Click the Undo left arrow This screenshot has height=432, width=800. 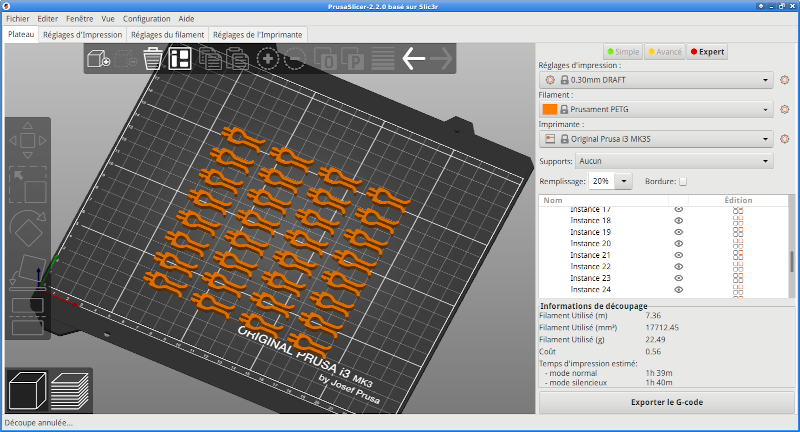413,59
